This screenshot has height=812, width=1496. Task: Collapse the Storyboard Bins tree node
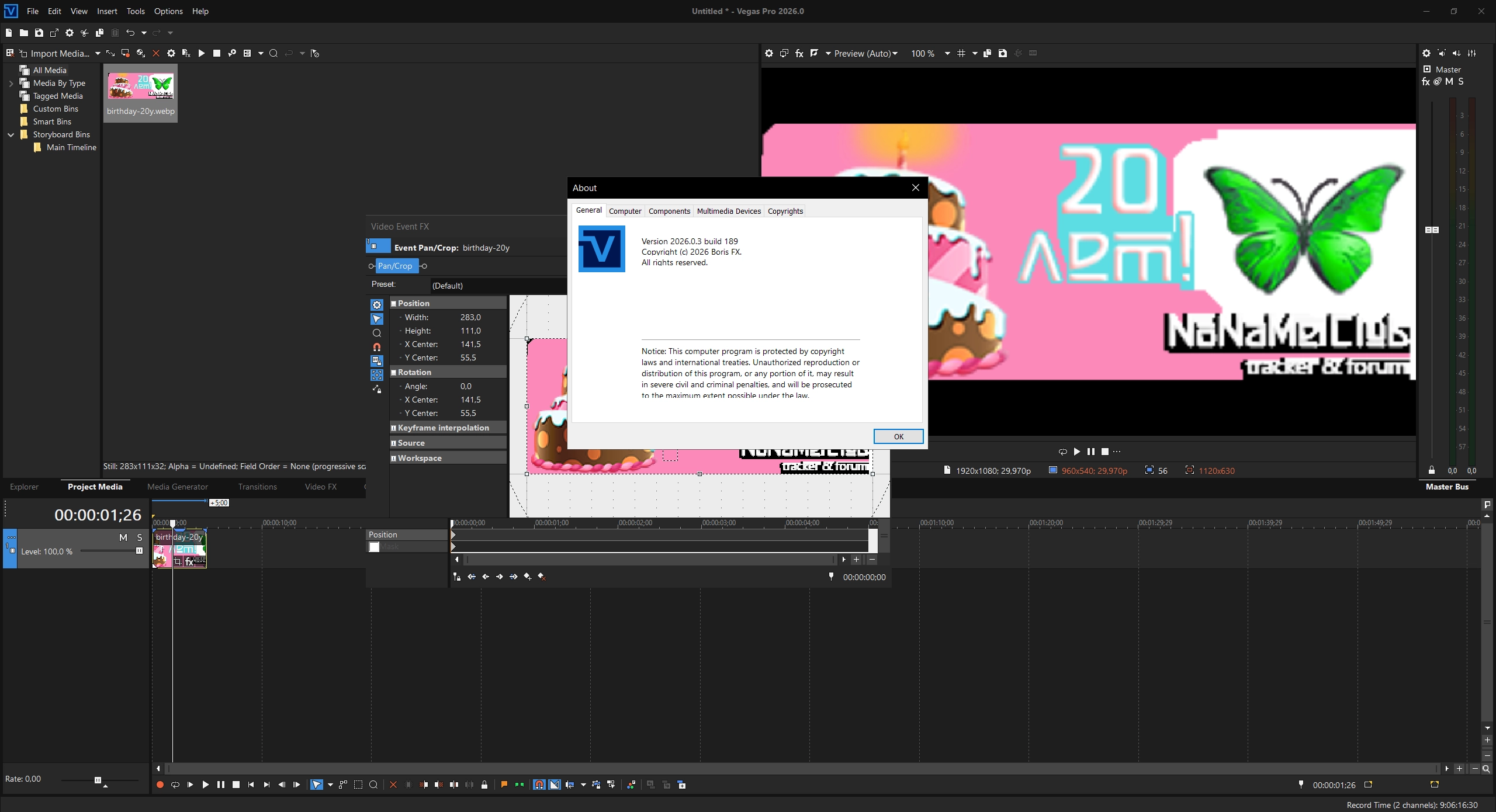(x=11, y=134)
